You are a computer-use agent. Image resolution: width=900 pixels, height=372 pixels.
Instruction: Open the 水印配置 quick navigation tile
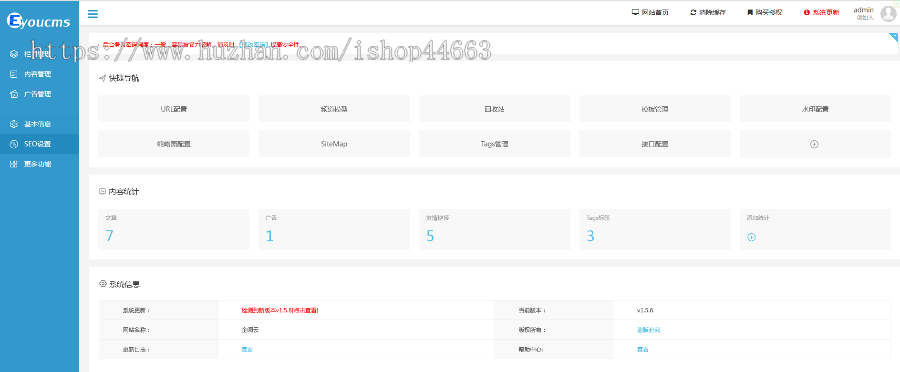(x=815, y=108)
